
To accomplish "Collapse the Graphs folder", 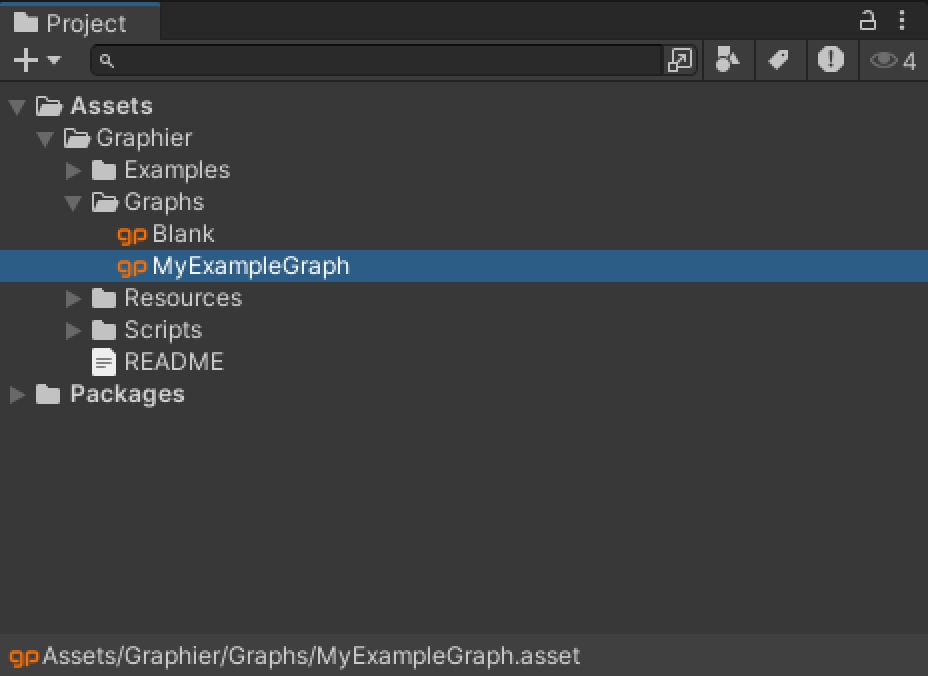I will (73, 202).
